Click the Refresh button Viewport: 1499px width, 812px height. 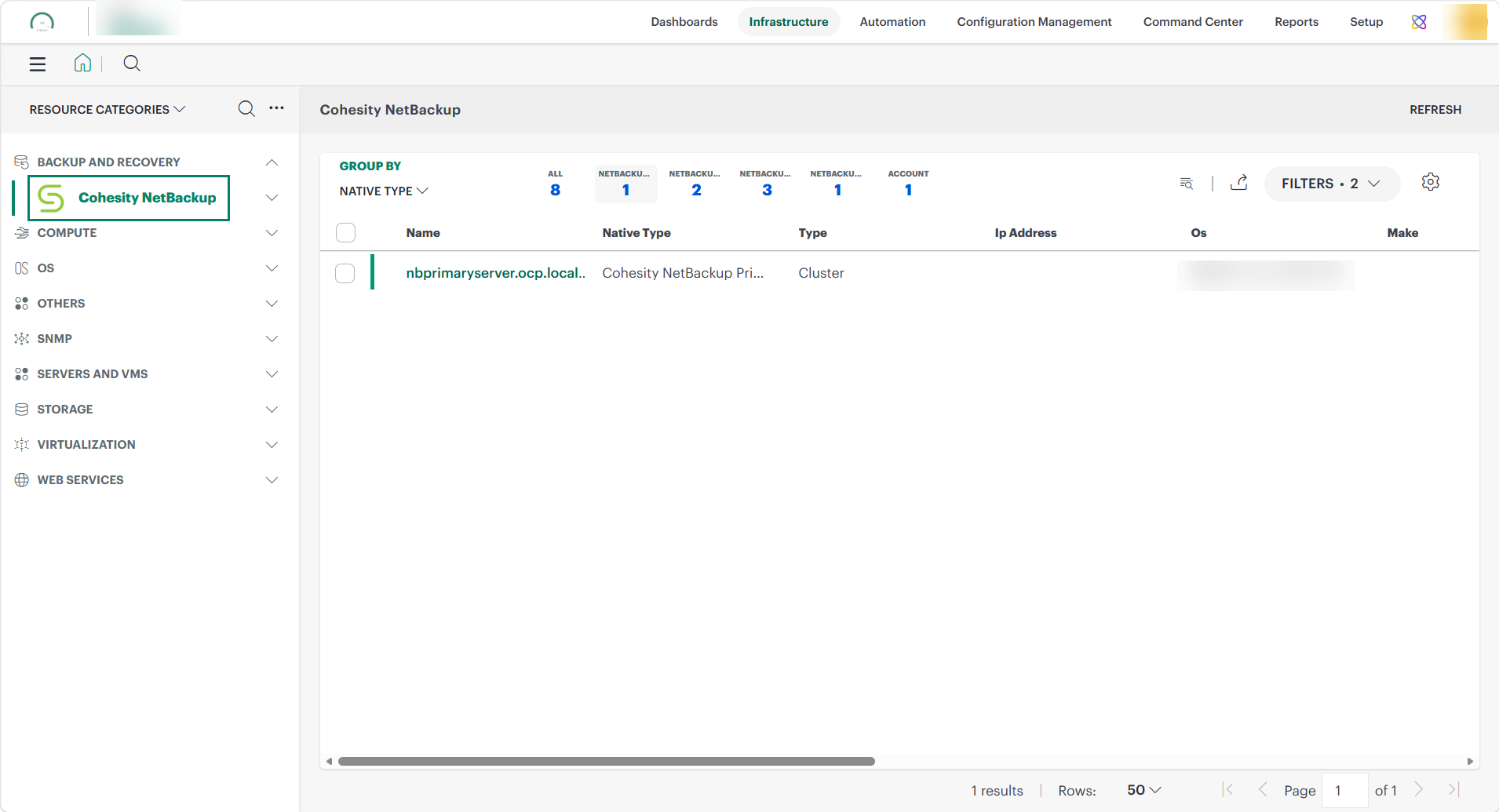pos(1435,110)
